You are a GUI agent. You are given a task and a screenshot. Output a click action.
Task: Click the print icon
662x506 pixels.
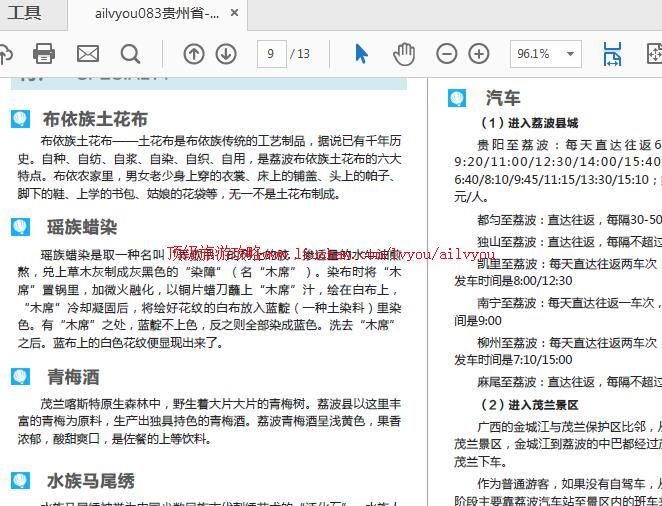(x=44, y=54)
